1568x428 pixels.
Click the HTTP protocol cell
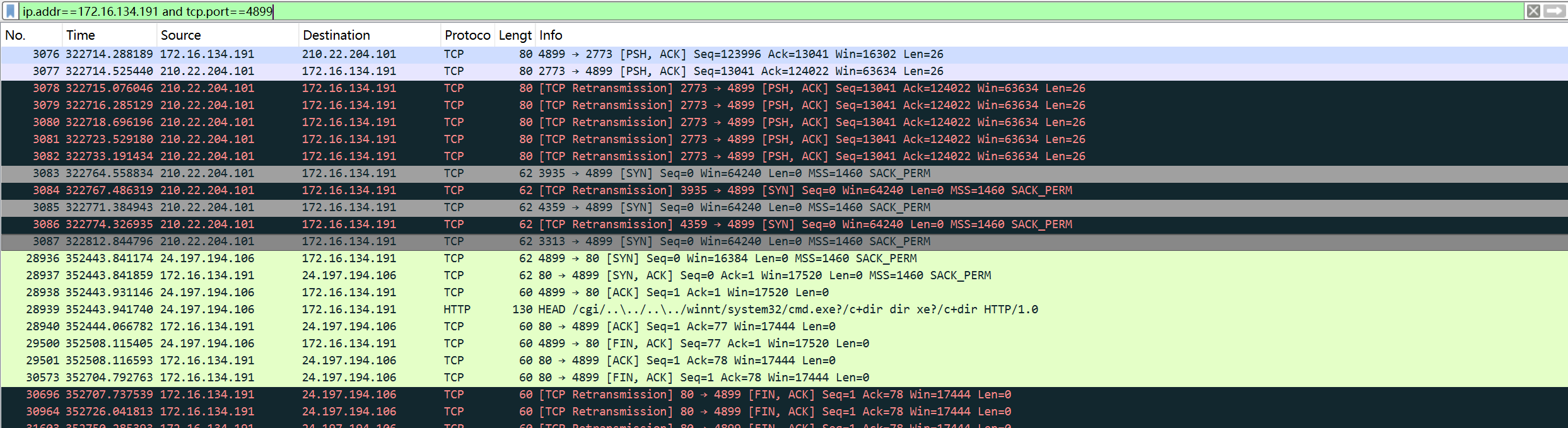tap(457, 309)
